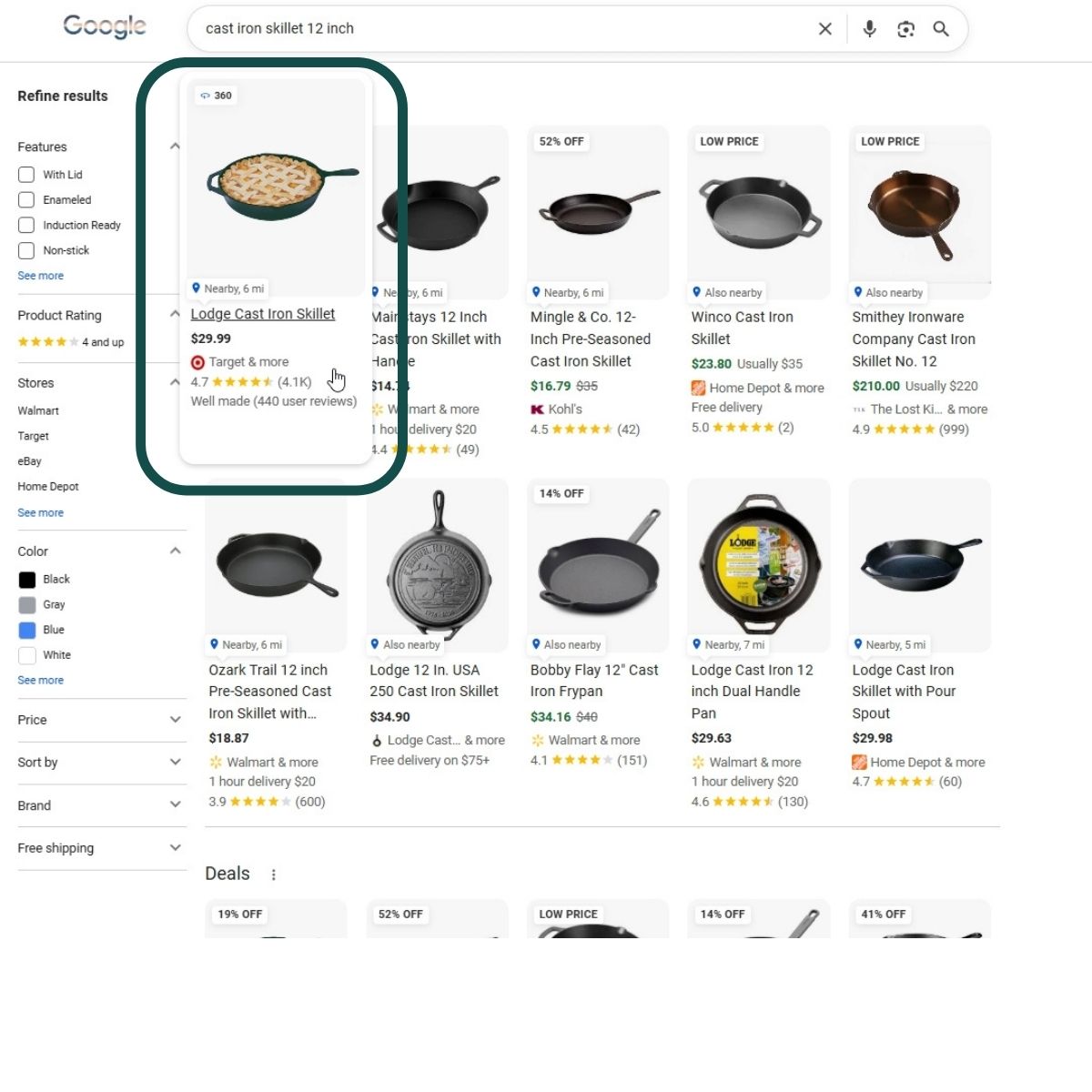
Task: Collapse the Features filter section
Action: 175,147
